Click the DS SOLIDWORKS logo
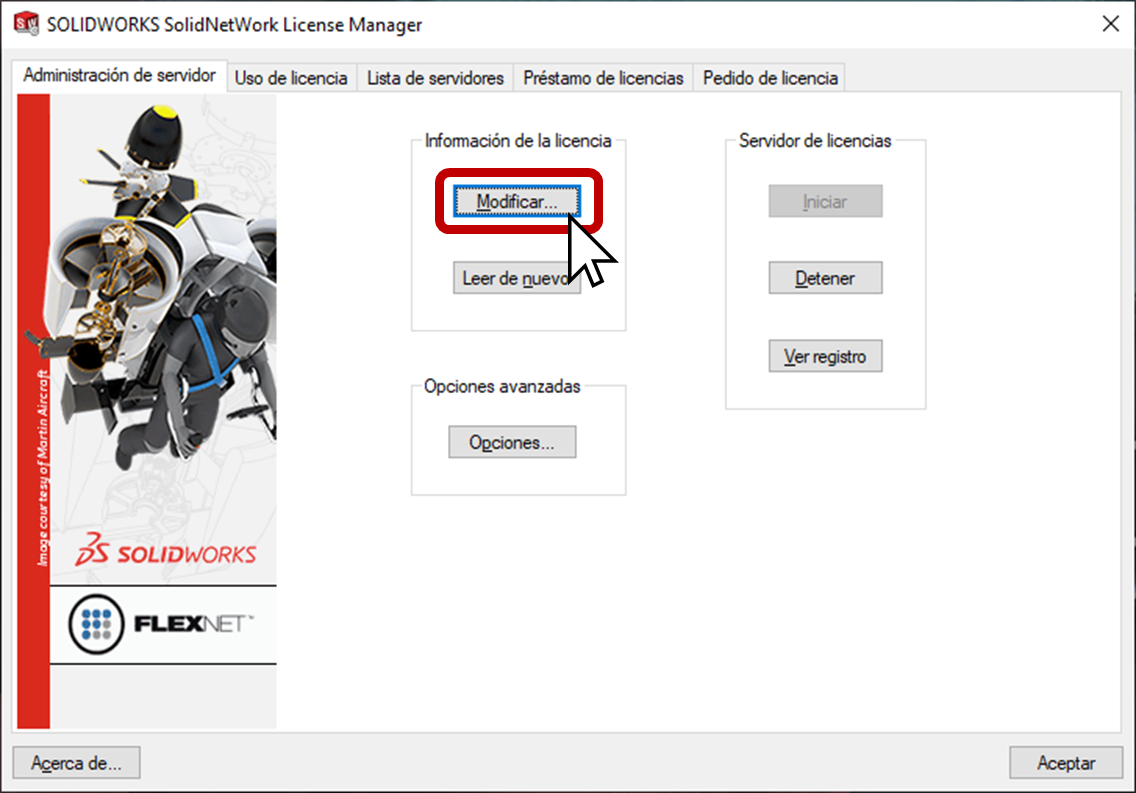1136x793 pixels. (166, 550)
